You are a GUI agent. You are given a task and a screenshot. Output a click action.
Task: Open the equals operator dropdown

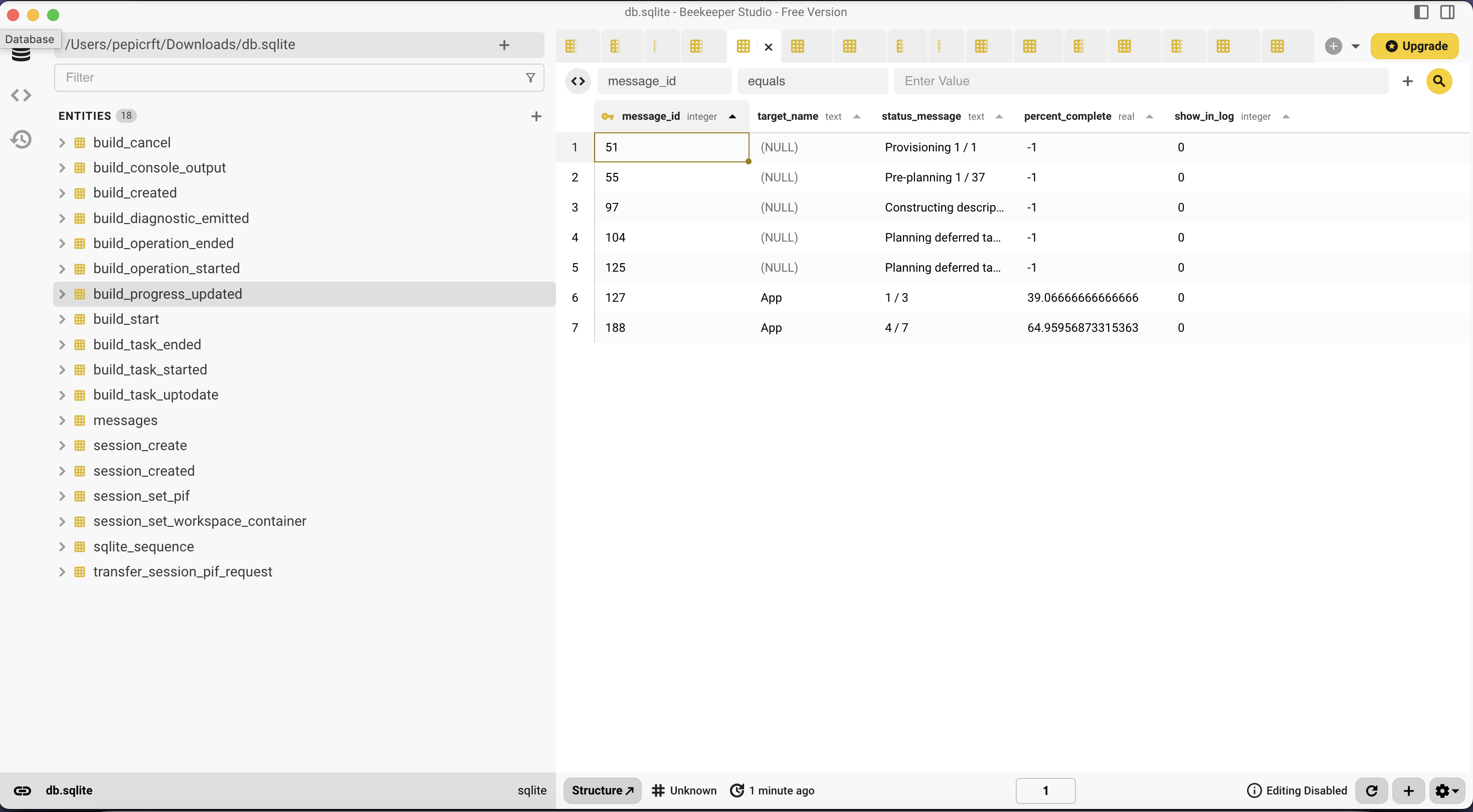812,81
